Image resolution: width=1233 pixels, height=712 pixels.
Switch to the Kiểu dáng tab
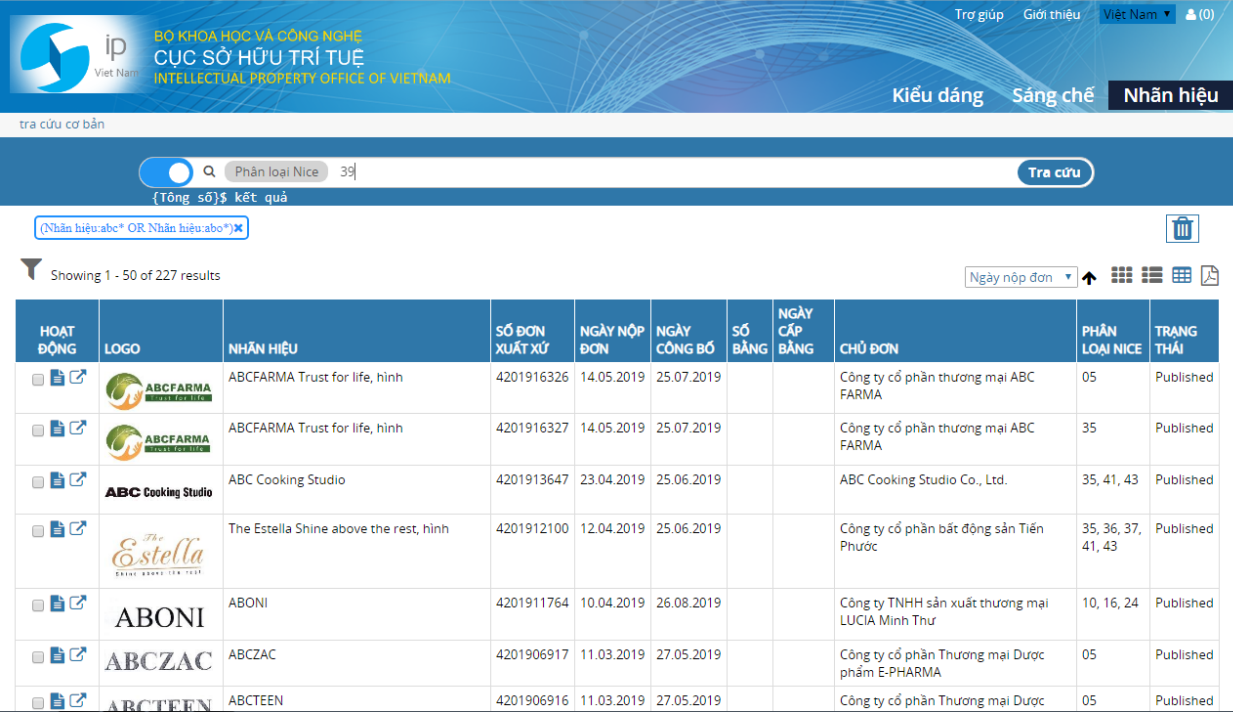coord(937,95)
